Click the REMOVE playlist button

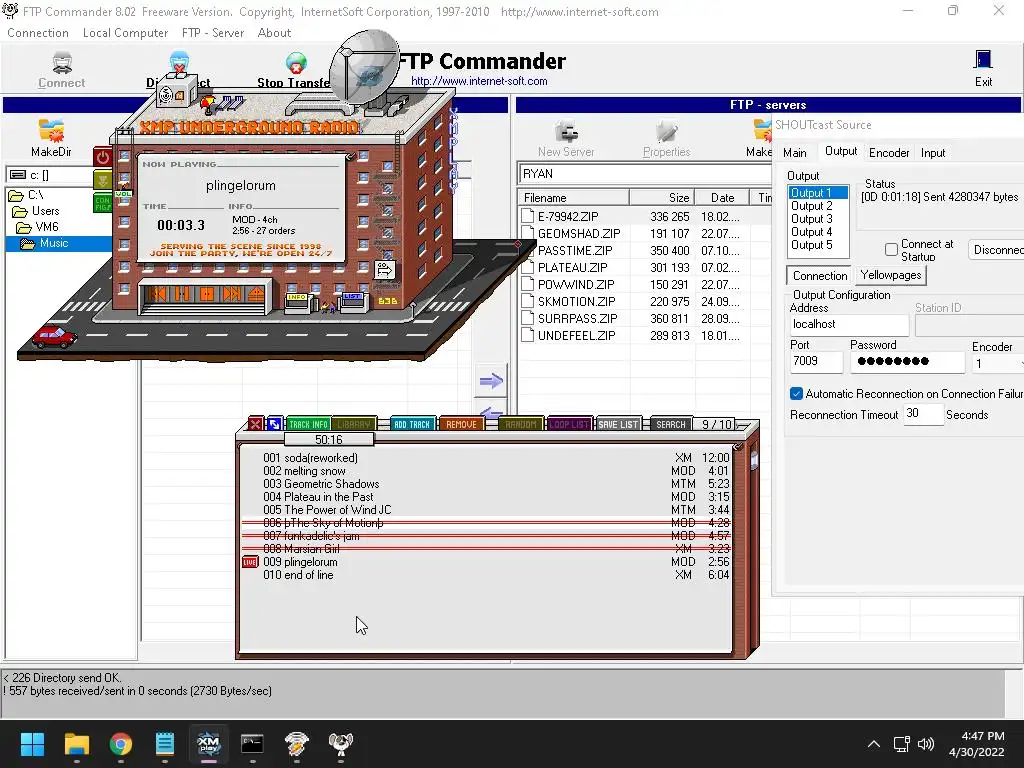461,424
